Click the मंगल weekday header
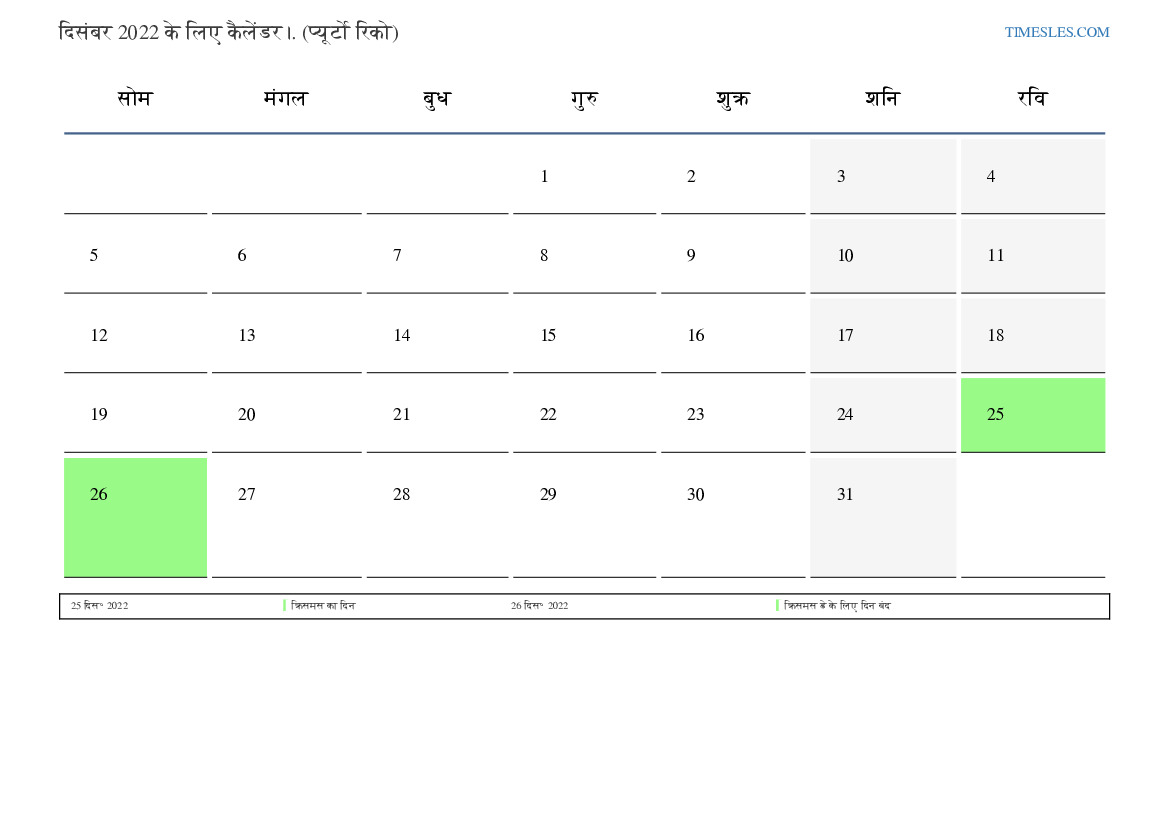The image size is (1169, 827). tap(286, 98)
